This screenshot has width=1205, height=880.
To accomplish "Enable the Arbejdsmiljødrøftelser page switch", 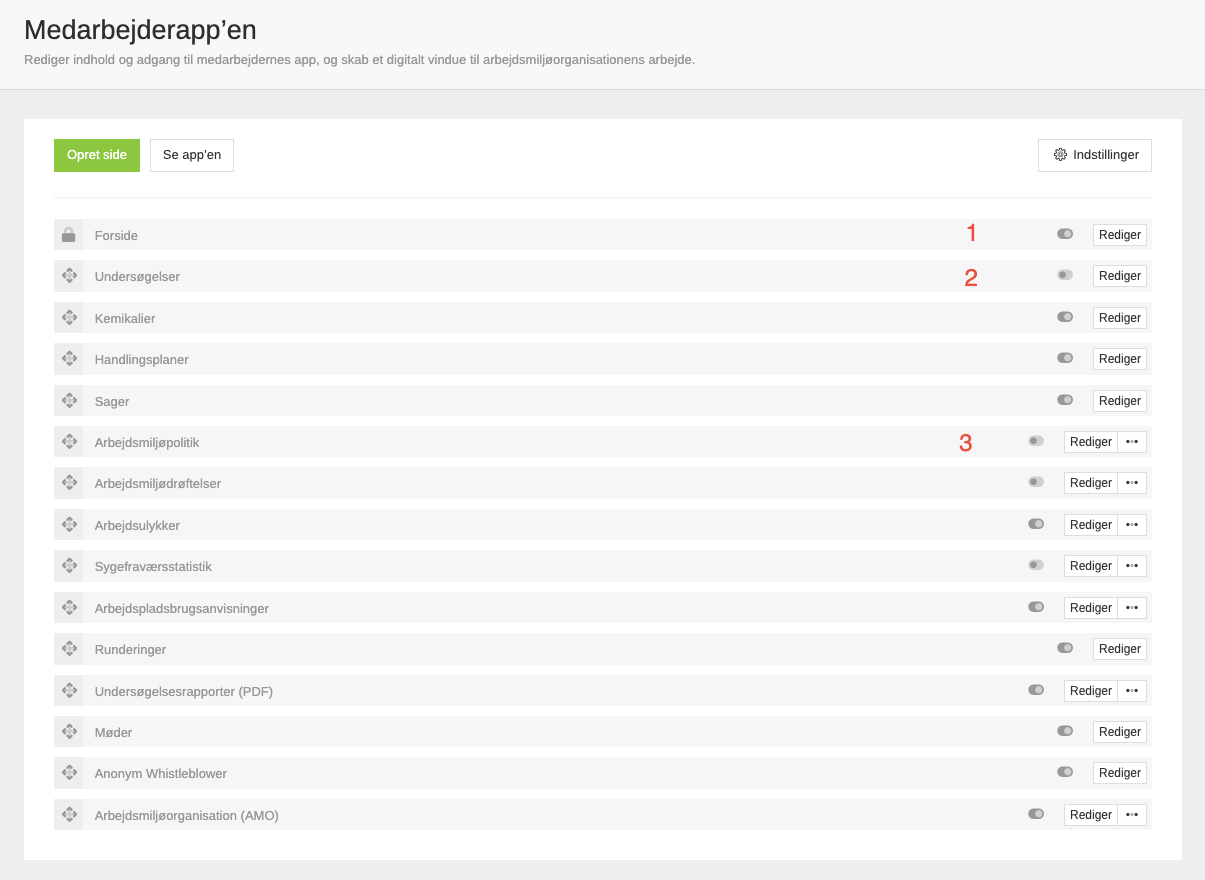I will click(x=1036, y=482).
